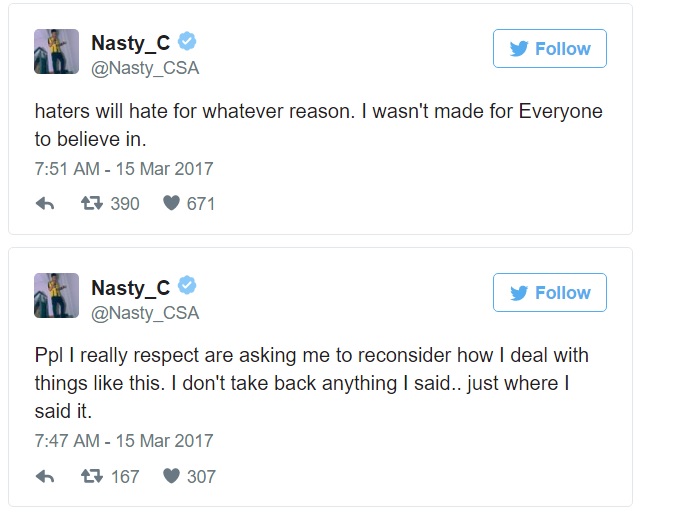This screenshot has height=517, width=676.
Task: Like the 'haters will hate' tweet
Action: pos(171,204)
